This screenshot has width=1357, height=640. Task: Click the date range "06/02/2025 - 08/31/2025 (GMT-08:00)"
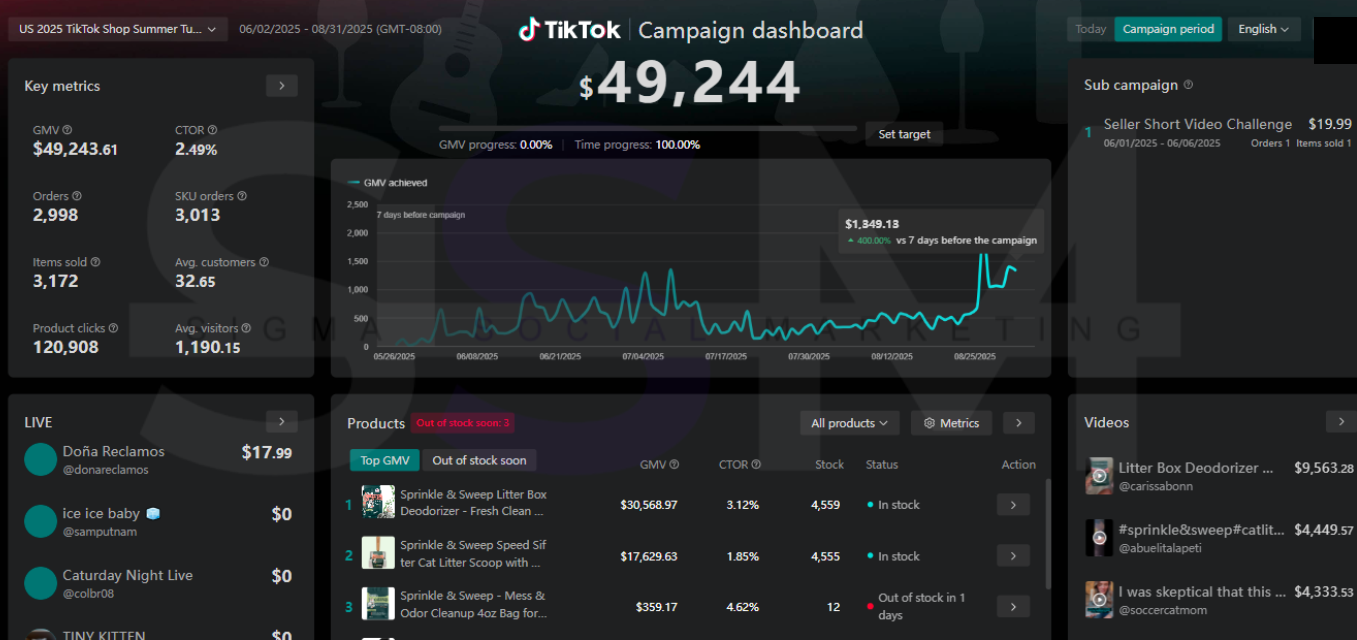point(340,29)
